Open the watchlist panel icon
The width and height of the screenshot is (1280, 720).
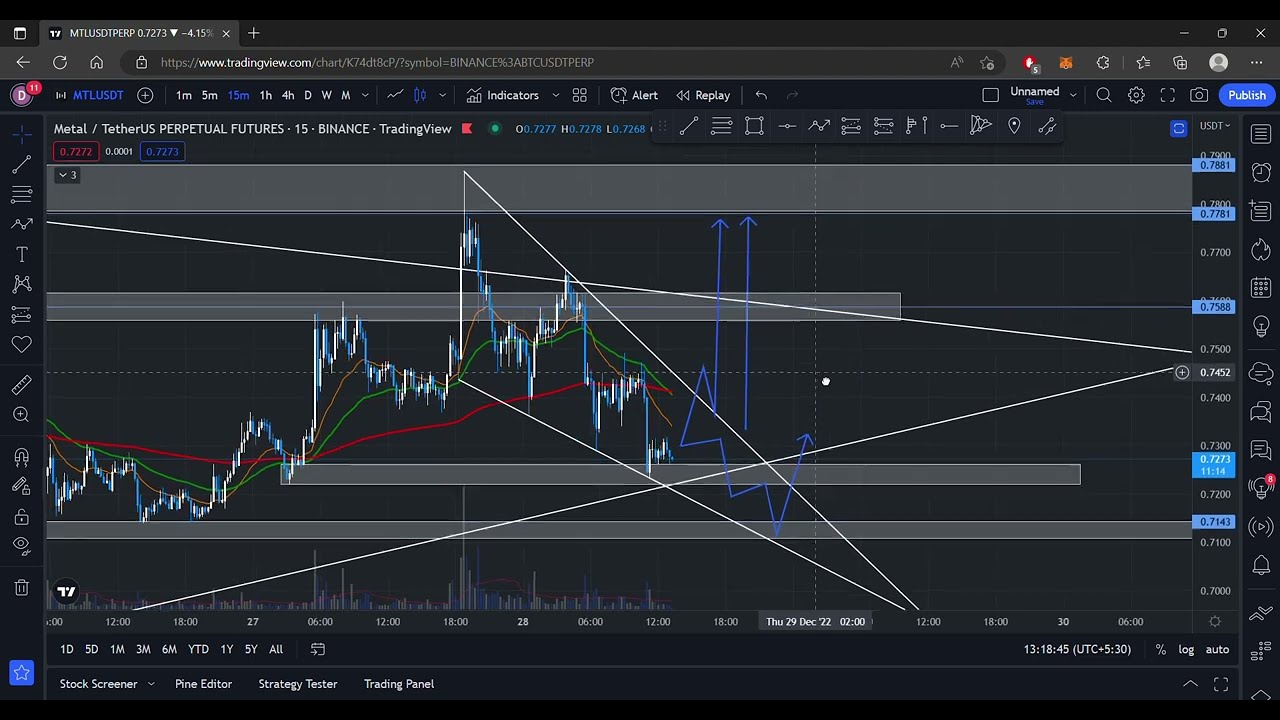point(1261,134)
